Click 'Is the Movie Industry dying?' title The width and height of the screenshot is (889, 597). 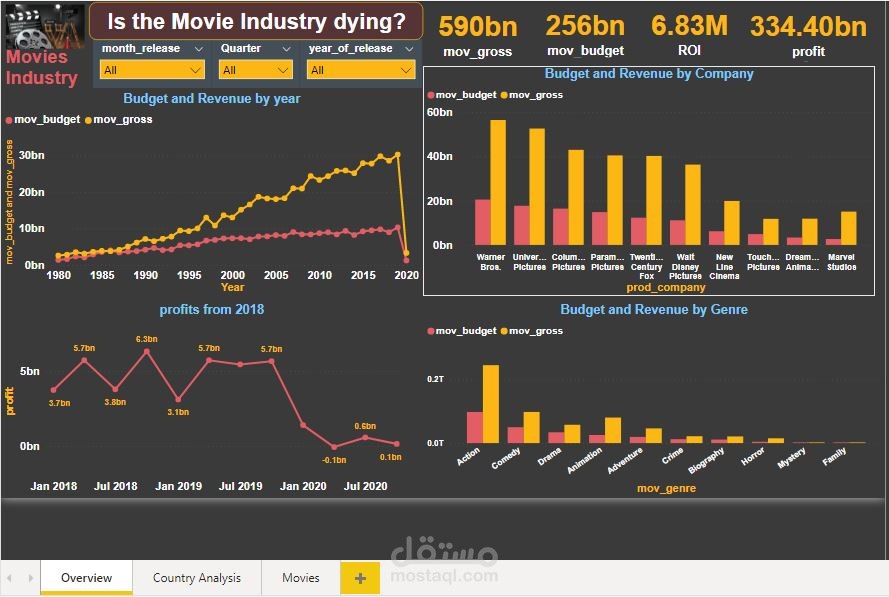point(256,22)
